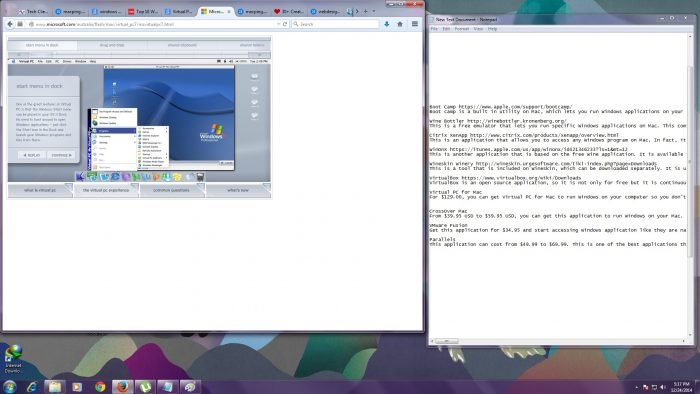Switch to the Top 10 W... tab
This screenshot has width=700, height=394.
143,12
